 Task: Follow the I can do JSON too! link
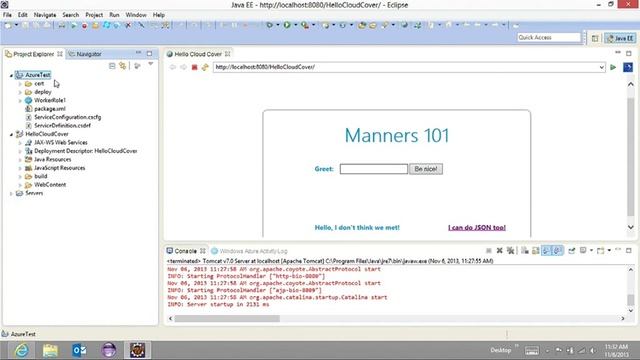[477, 228]
